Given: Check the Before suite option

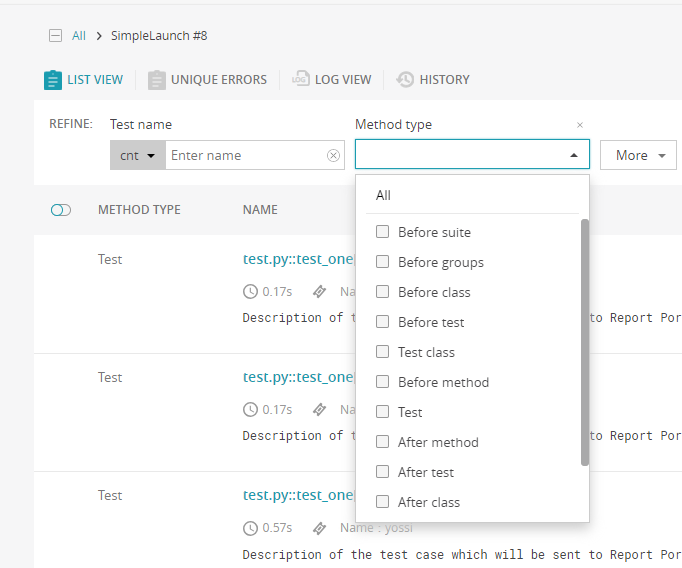Looking at the screenshot, I should [x=382, y=231].
